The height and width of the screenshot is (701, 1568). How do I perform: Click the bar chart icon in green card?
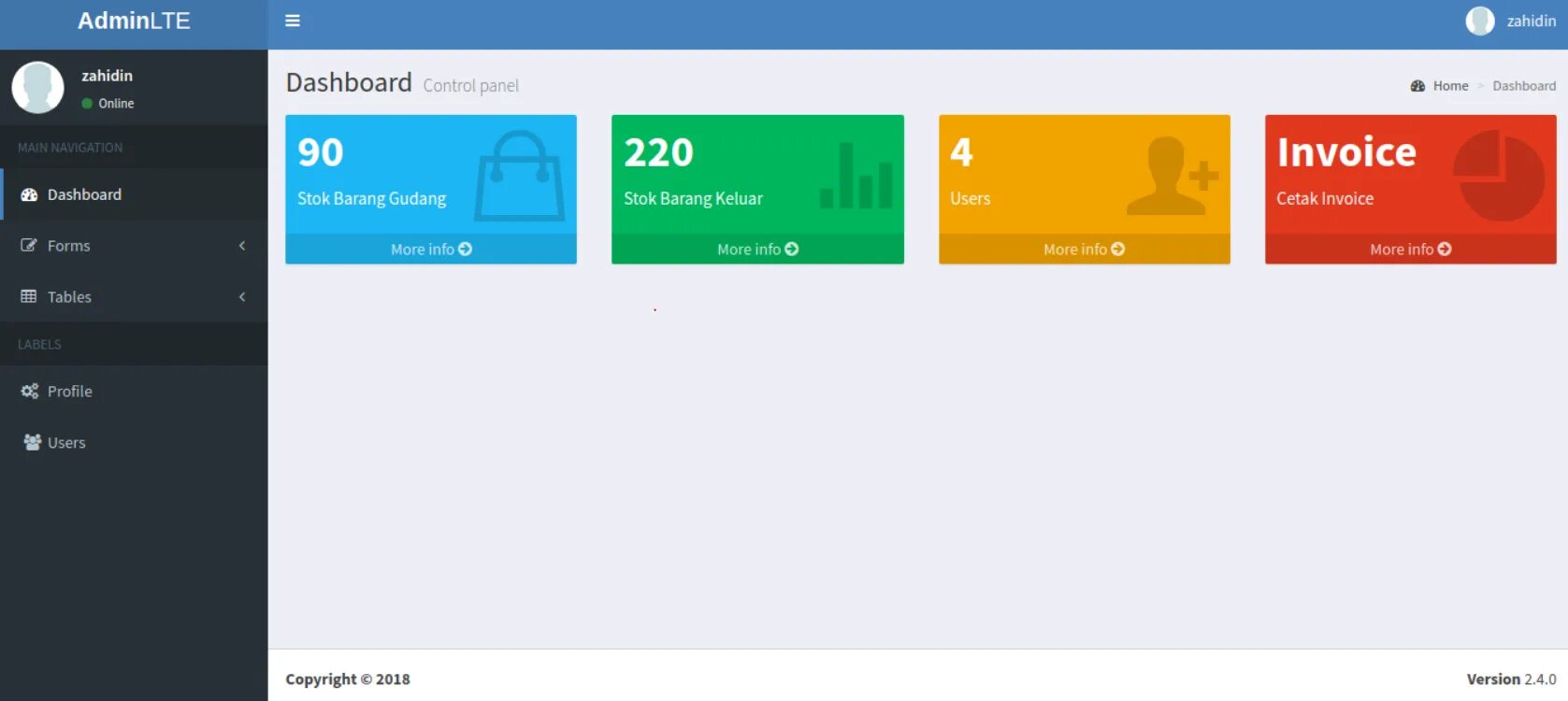pos(856,176)
